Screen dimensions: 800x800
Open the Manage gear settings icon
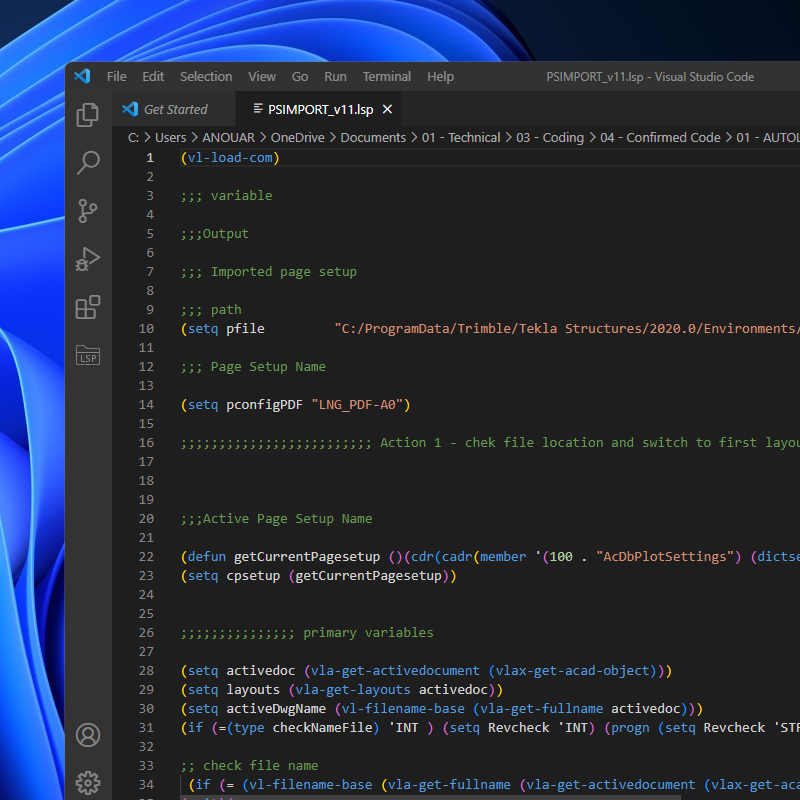[88, 782]
